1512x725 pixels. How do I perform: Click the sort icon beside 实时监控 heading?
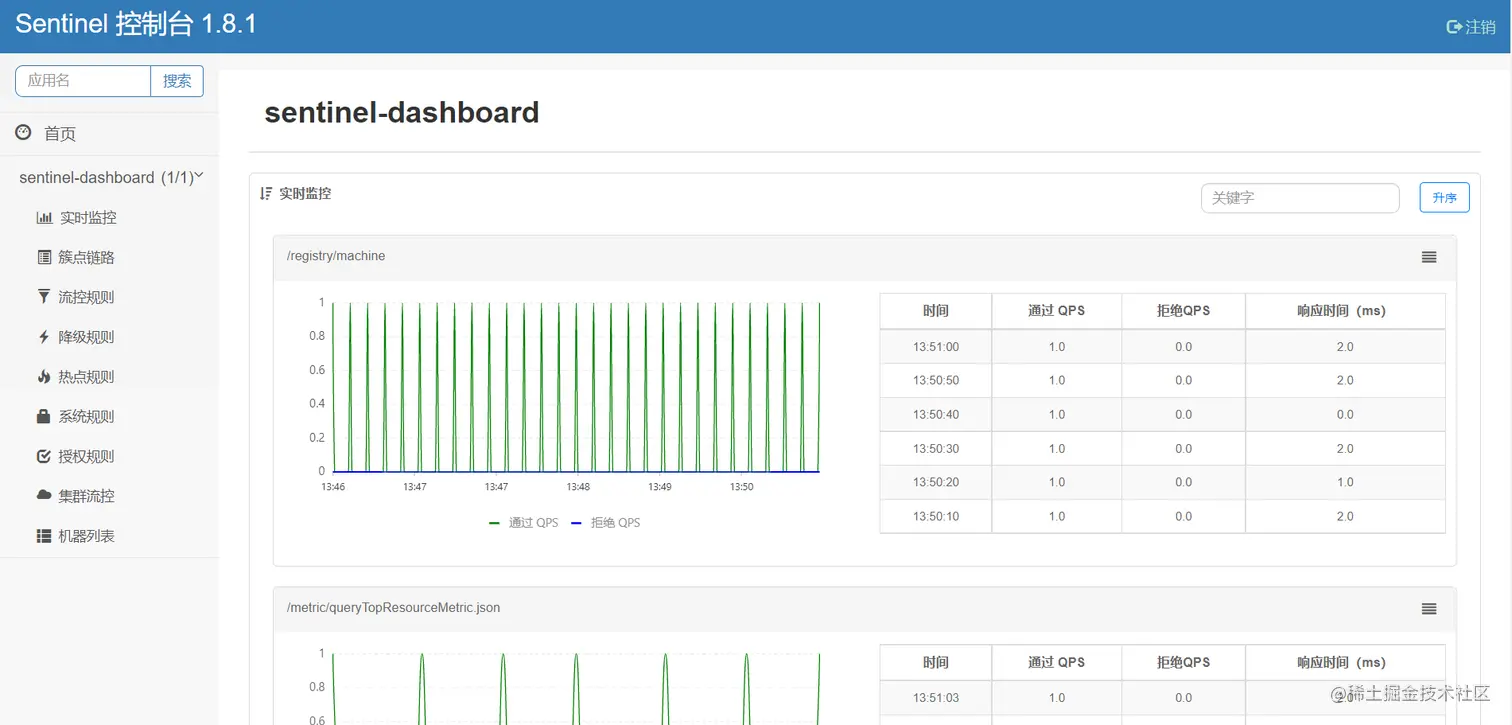pos(266,193)
